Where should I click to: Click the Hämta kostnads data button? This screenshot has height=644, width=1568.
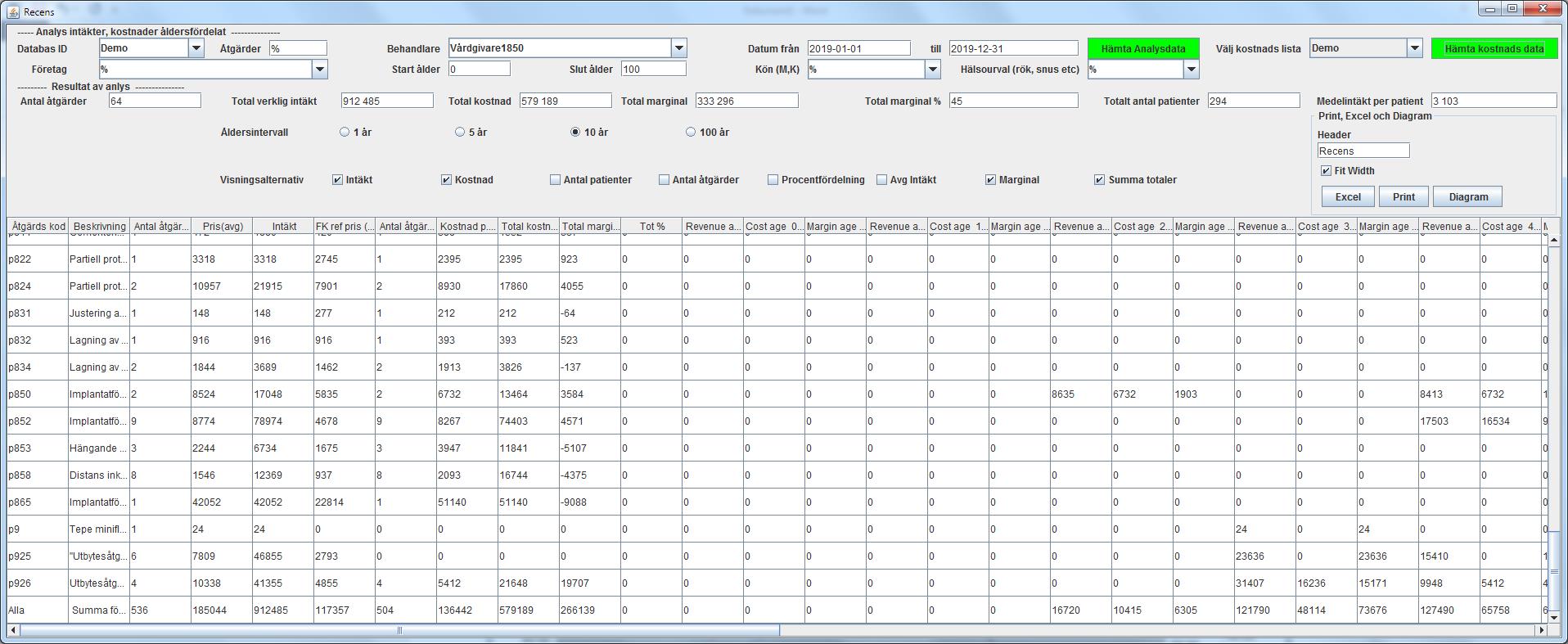point(1494,48)
